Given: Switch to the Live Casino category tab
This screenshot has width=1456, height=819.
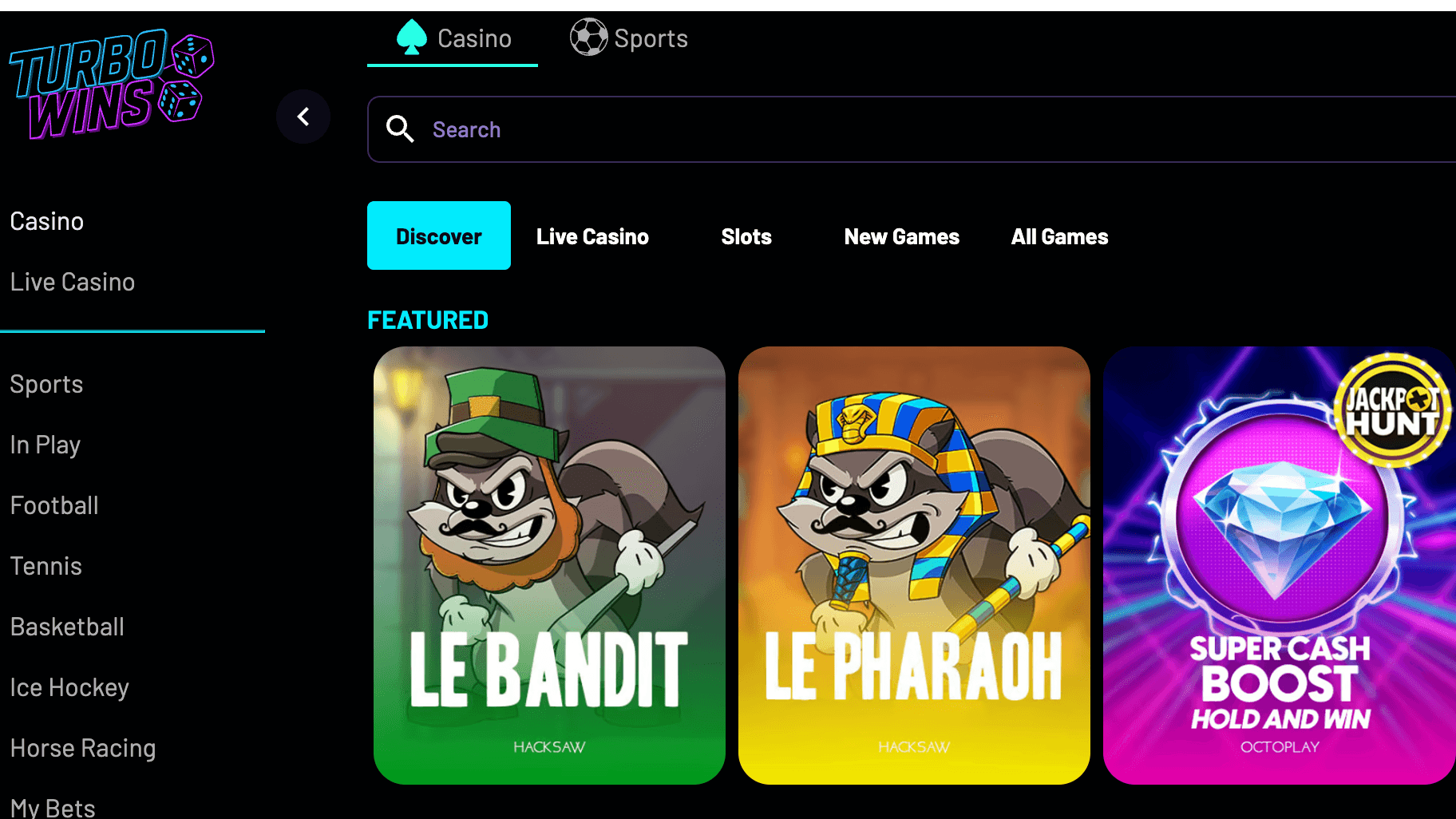Looking at the screenshot, I should pyautogui.click(x=592, y=237).
